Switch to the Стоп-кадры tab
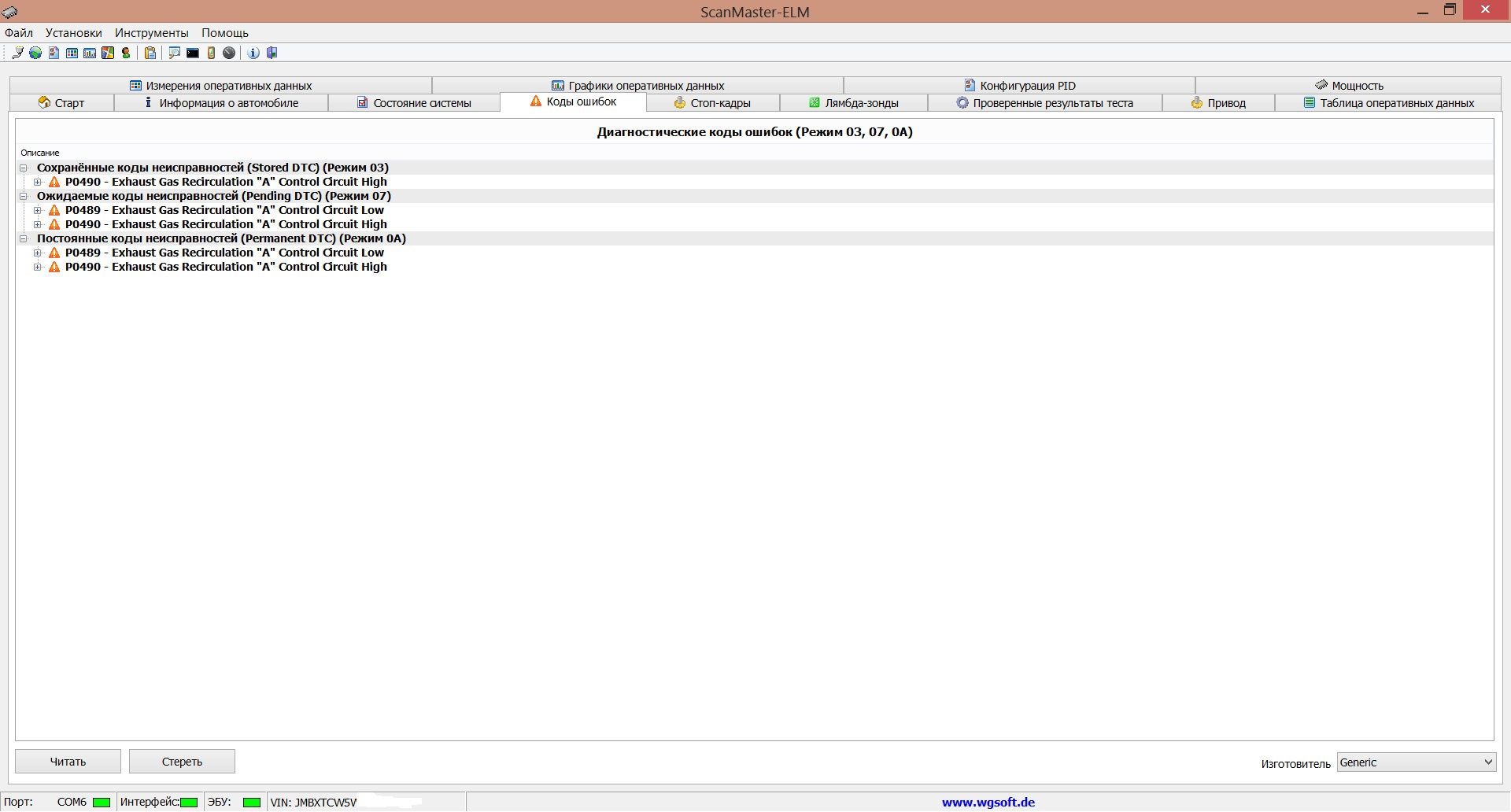This screenshot has height=812, width=1511. [712, 103]
